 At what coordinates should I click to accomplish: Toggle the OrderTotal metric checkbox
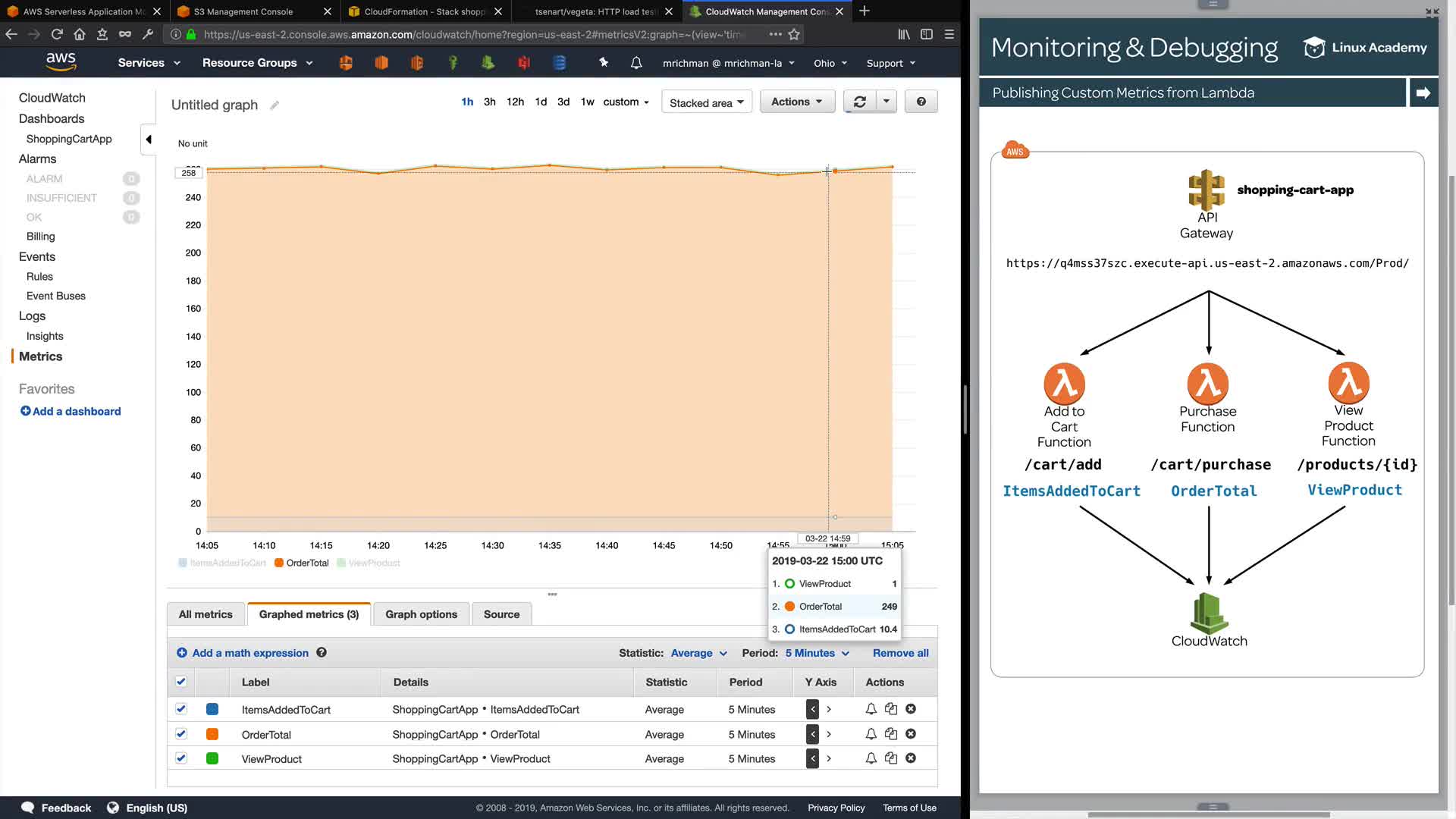(x=180, y=734)
